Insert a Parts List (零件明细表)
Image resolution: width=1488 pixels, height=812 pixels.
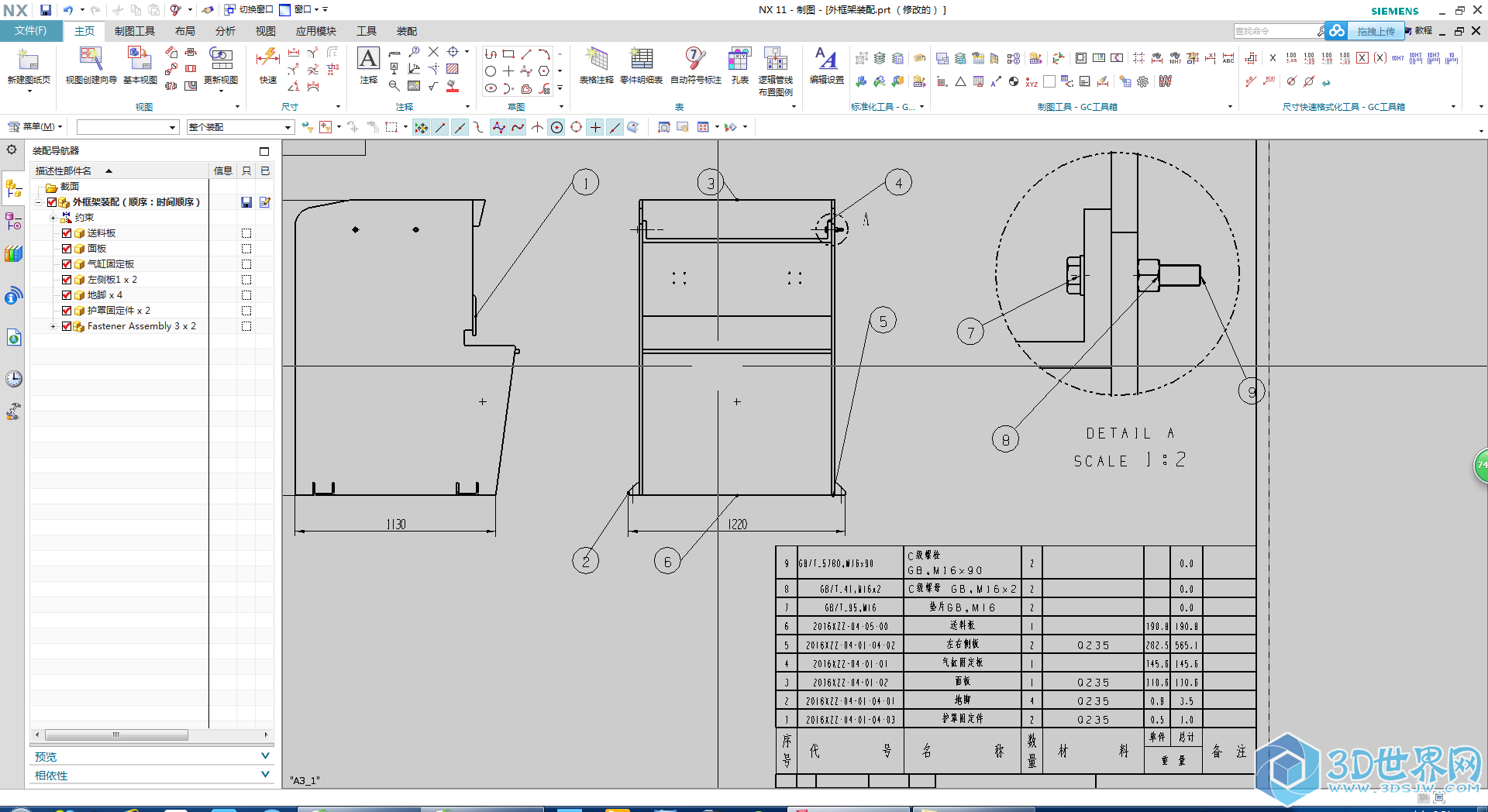(641, 60)
